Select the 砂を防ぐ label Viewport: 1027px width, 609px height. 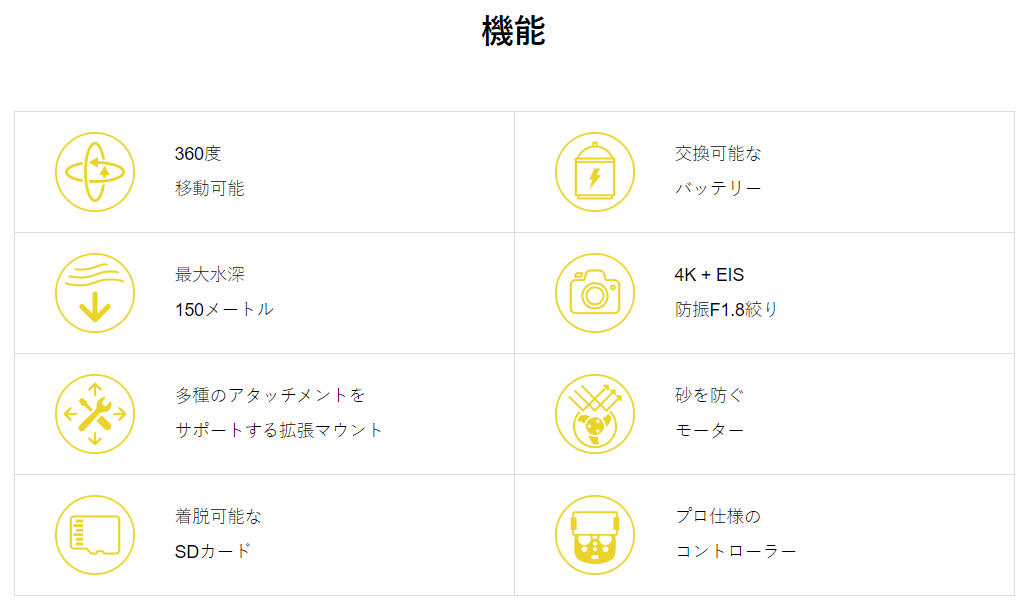pyautogui.click(x=709, y=396)
